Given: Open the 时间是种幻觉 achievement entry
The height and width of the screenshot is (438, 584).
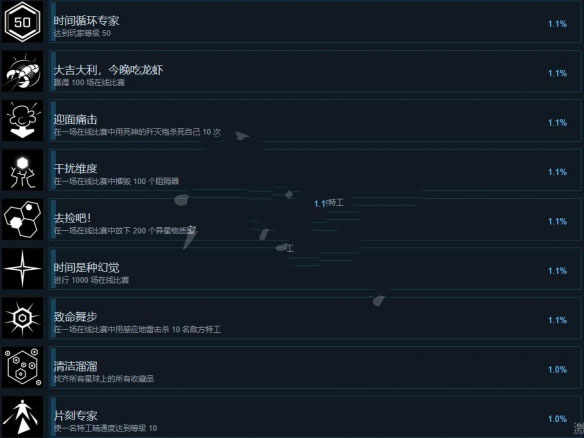Looking at the screenshot, I should tap(314, 269).
